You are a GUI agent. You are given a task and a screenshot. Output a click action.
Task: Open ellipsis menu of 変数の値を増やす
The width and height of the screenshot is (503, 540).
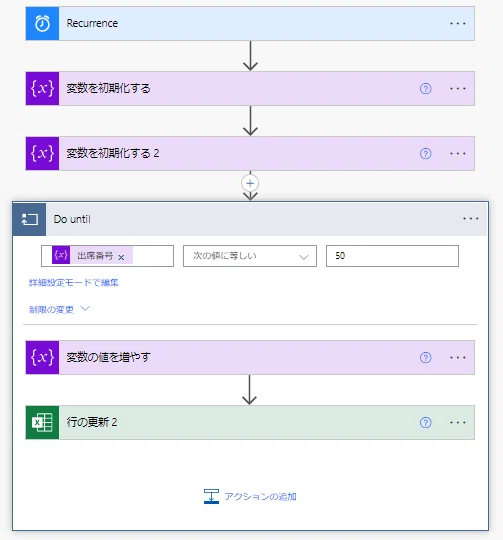click(x=458, y=357)
